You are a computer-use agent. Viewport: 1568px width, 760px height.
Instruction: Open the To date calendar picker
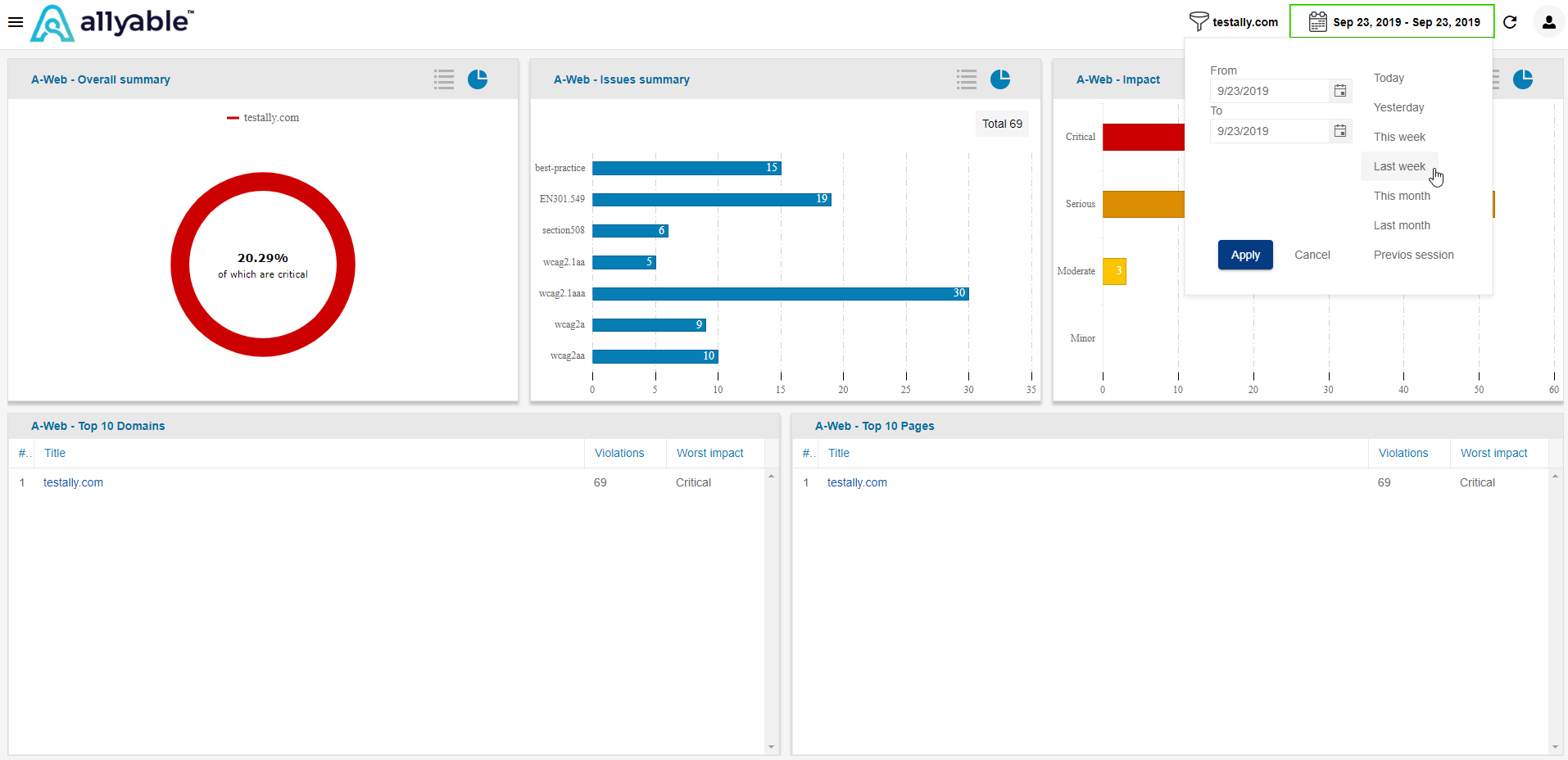coord(1340,131)
